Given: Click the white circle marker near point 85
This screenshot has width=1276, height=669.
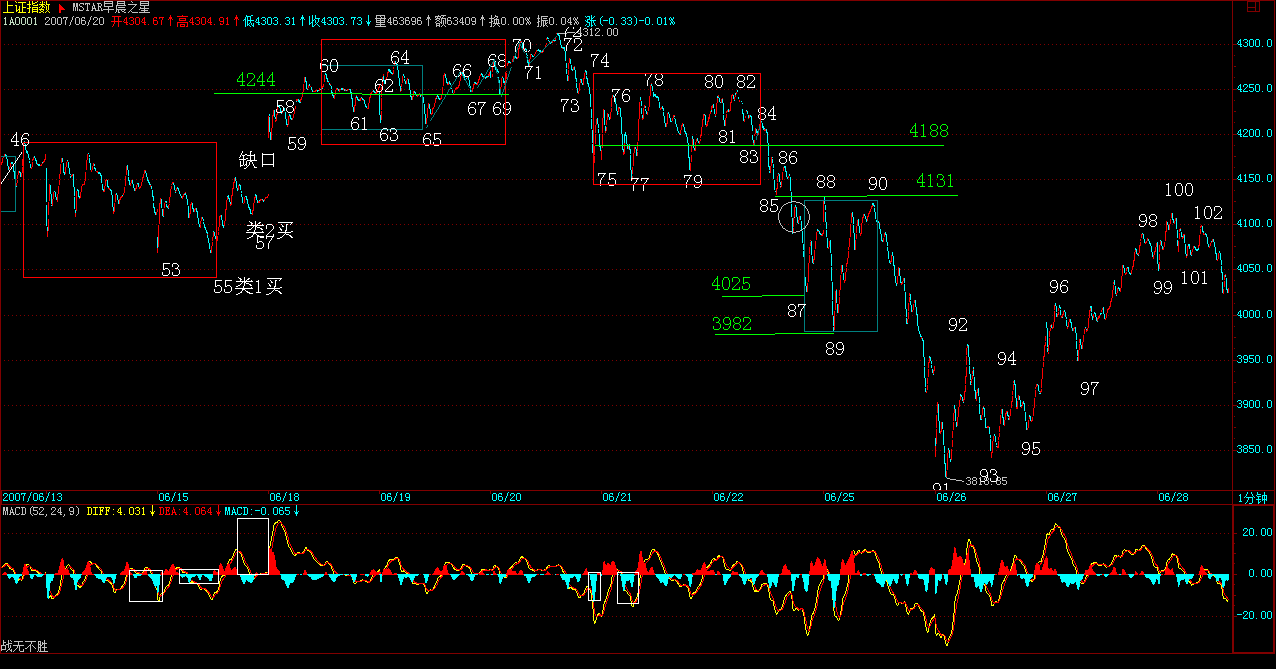Looking at the screenshot, I should coord(795,216).
